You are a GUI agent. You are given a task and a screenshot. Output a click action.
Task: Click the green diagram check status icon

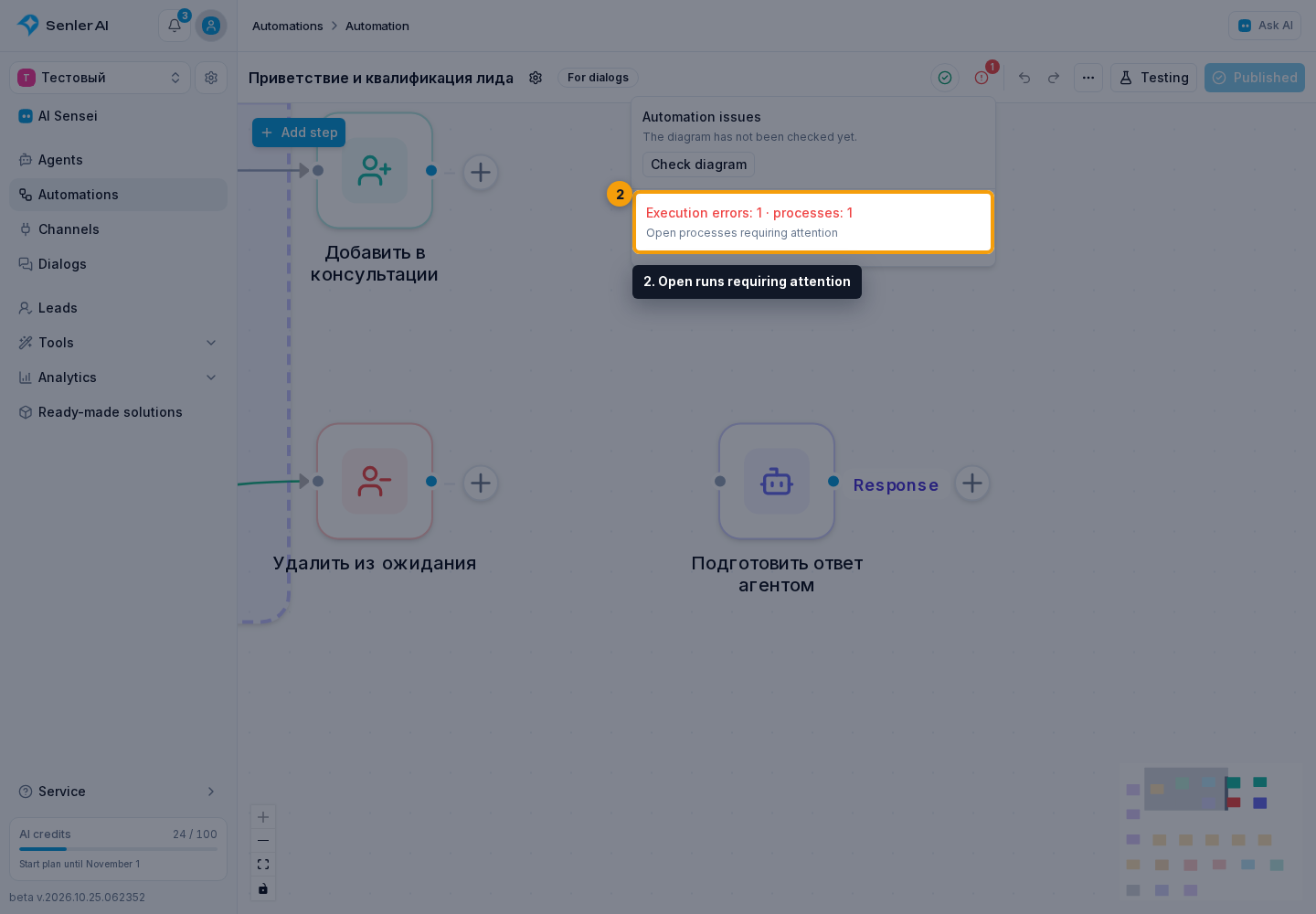point(945,78)
